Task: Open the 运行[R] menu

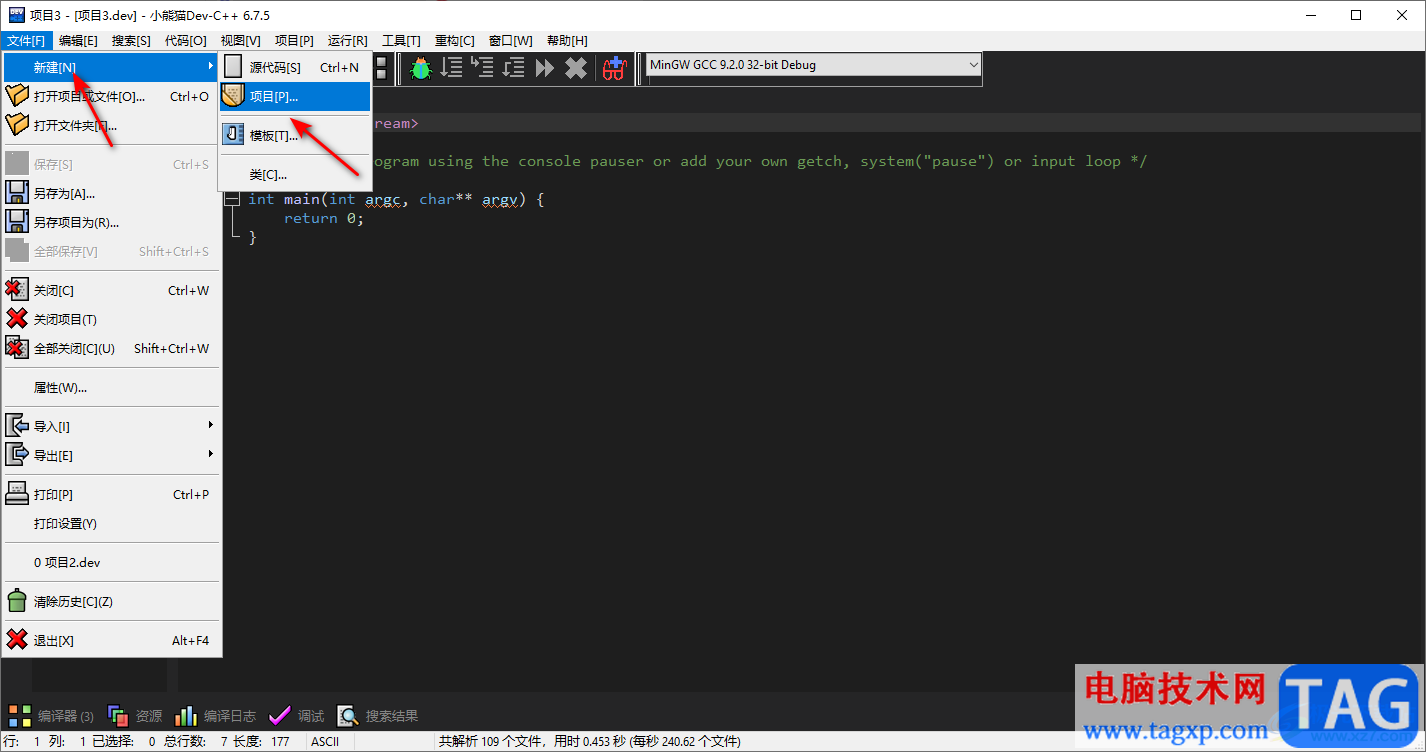Action: point(347,40)
